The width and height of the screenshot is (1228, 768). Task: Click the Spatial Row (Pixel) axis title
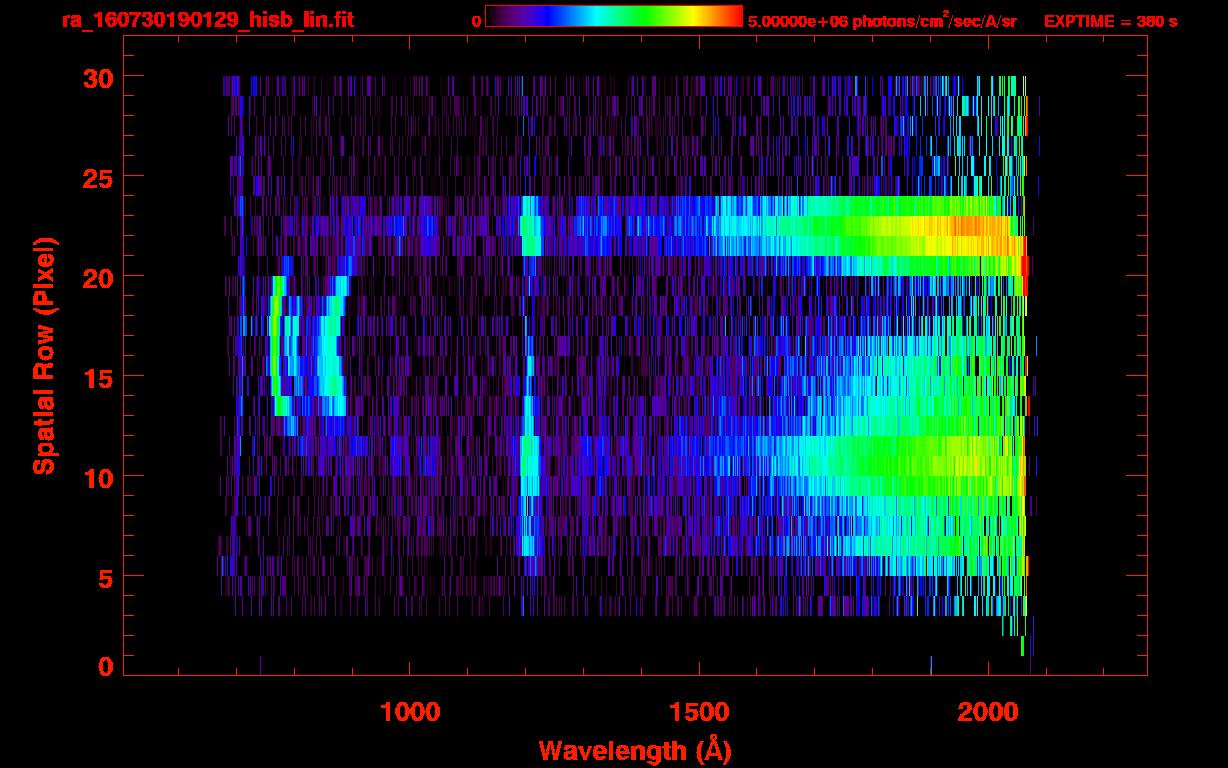tap(43, 355)
